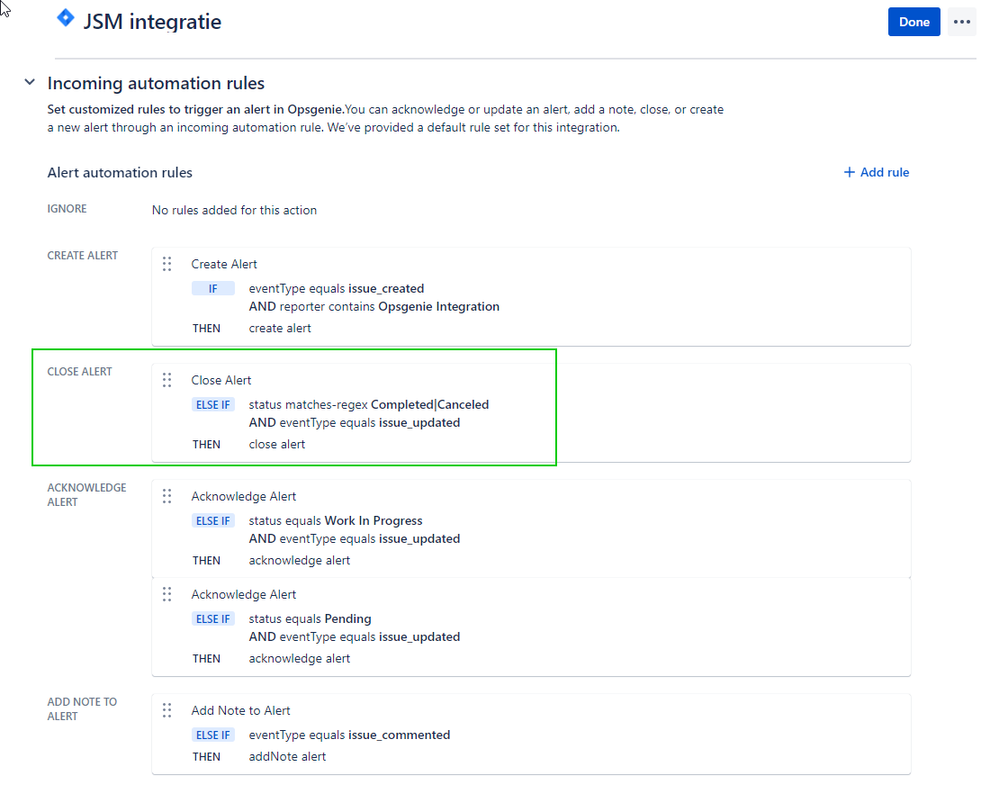Image resolution: width=999 pixels, height=786 pixels.
Task: Click ELSE IF badge in Add Note rule
Action: [x=213, y=734]
